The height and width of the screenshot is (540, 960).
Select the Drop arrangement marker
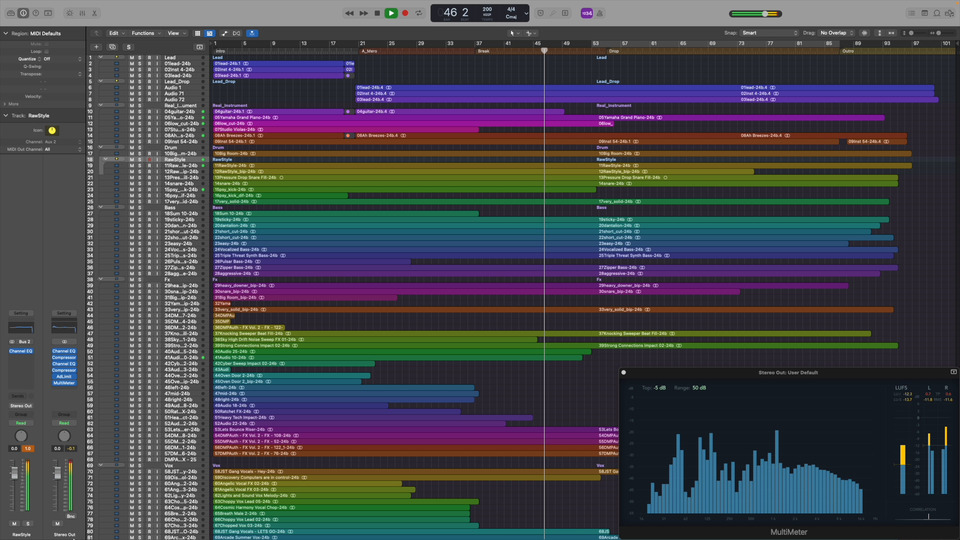(x=614, y=51)
